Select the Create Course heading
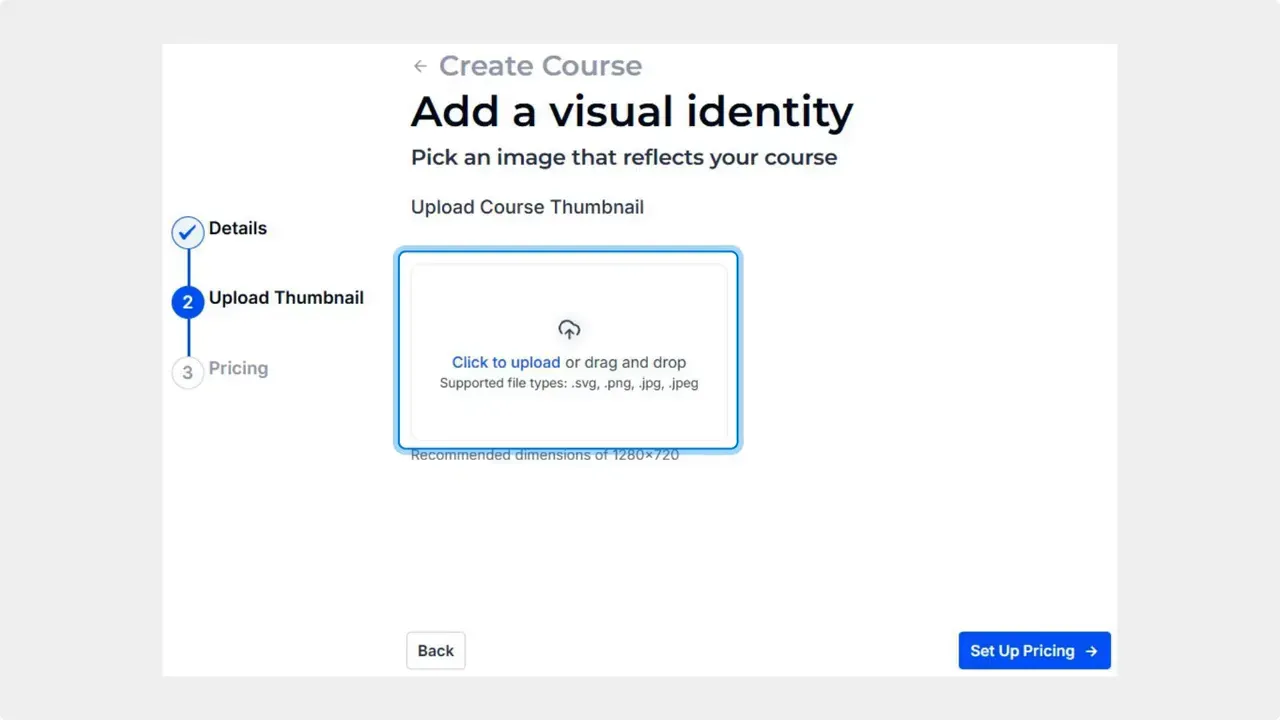The image size is (1280, 720). [x=540, y=65]
